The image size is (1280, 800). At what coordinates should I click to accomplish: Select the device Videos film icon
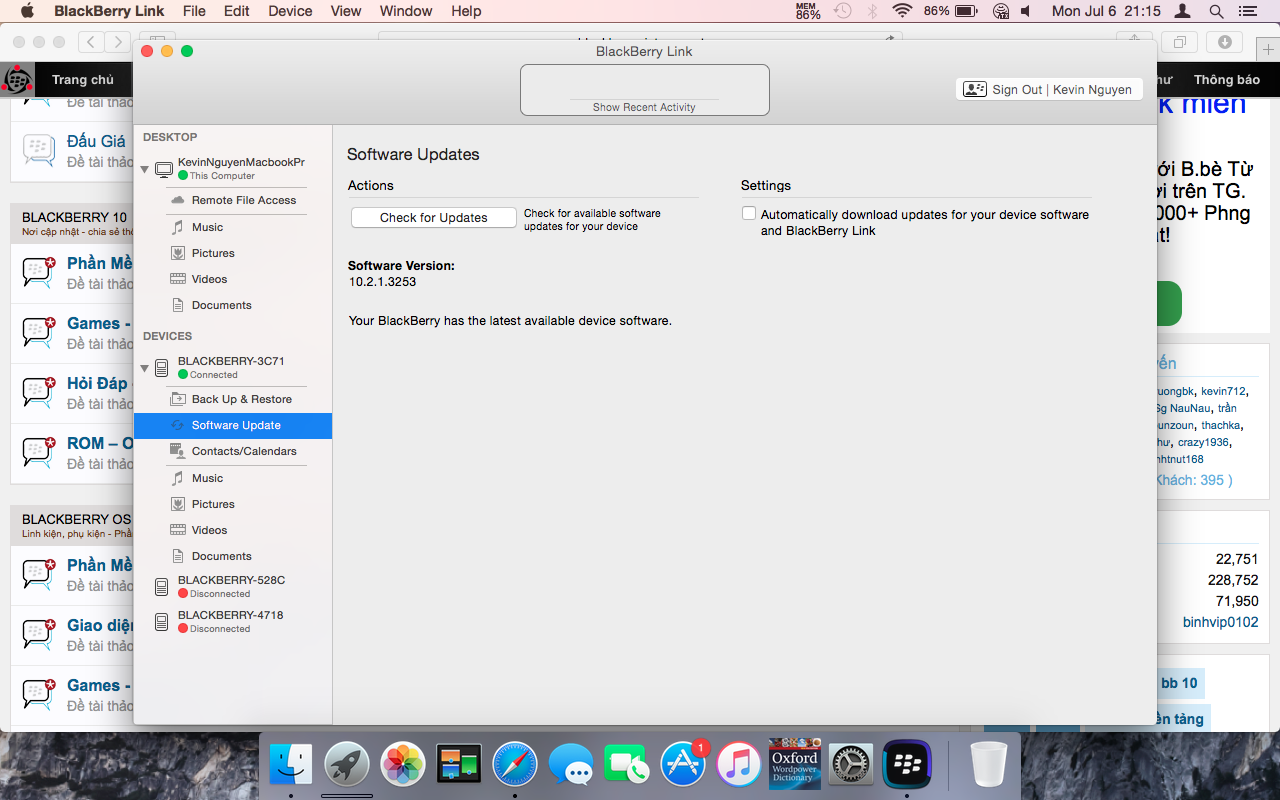[178, 530]
